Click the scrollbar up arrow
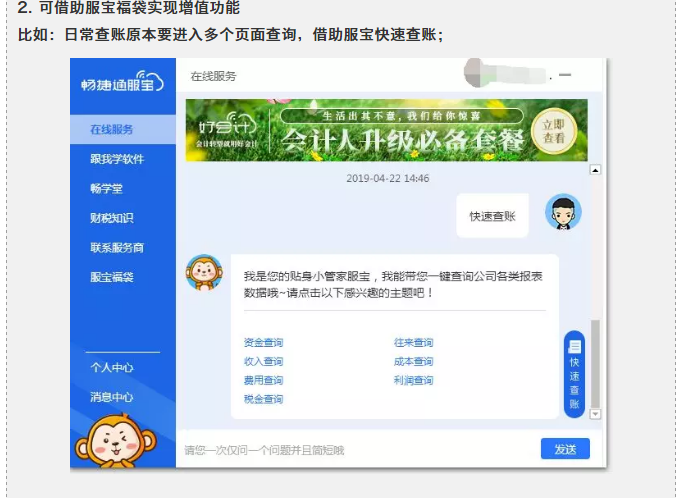 pyautogui.click(x=596, y=171)
